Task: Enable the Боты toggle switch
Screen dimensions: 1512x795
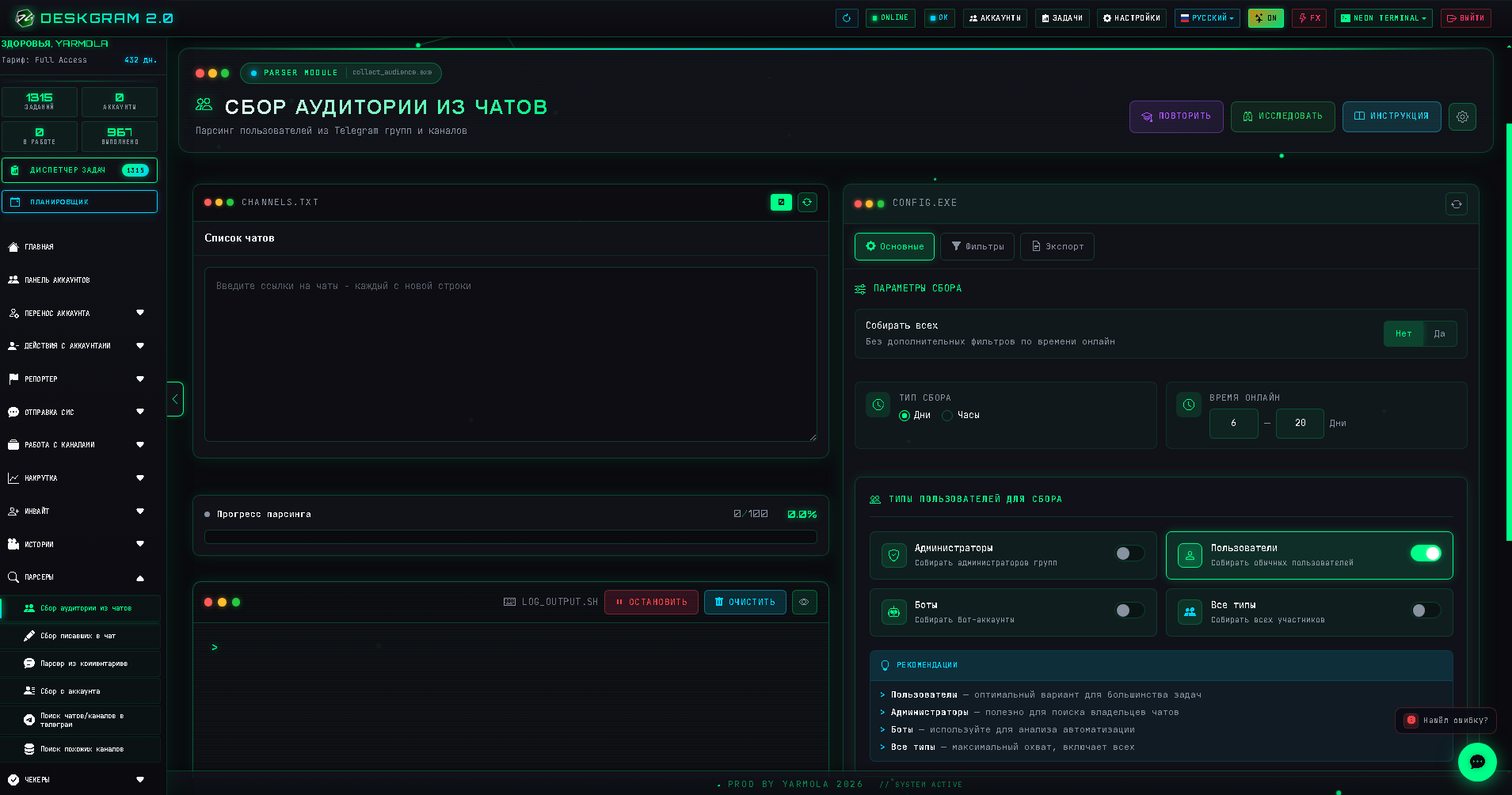Action: point(1129,611)
